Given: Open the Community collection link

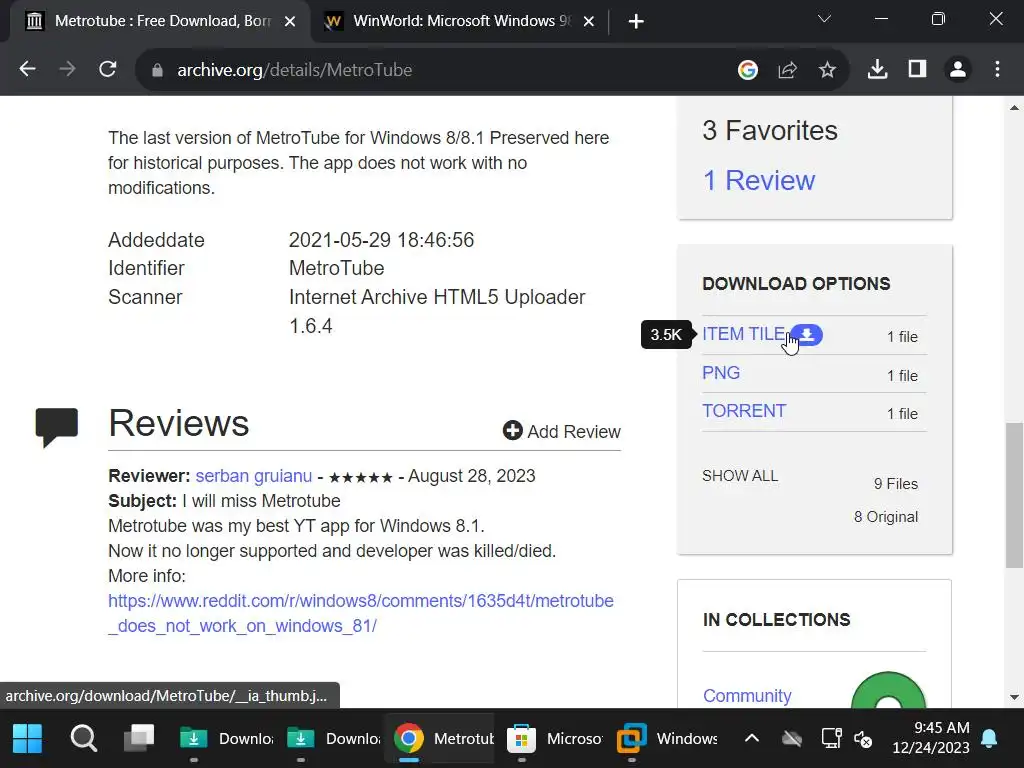Looking at the screenshot, I should point(747,696).
